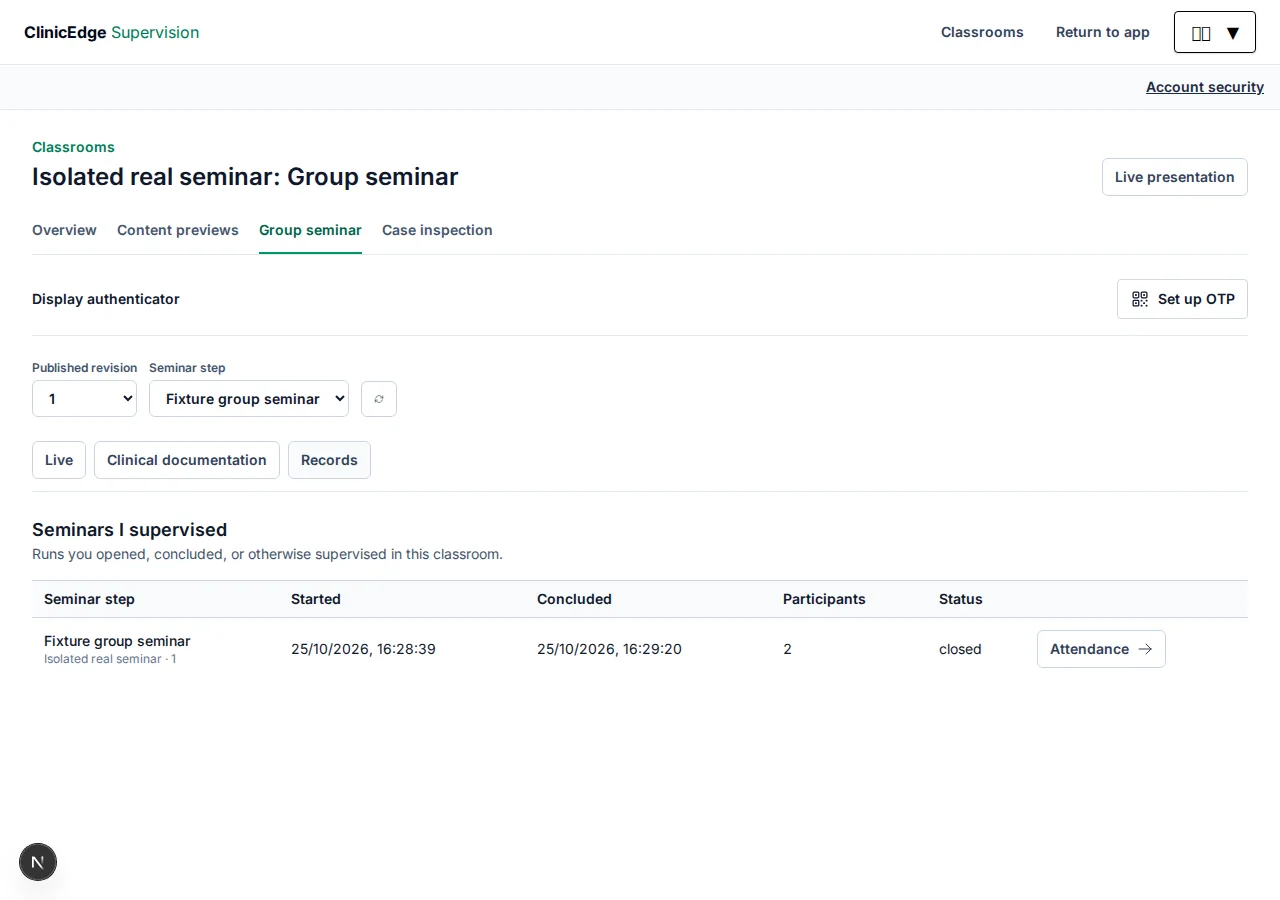
Task: Expand the Seminar step dropdown
Action: click(x=249, y=399)
